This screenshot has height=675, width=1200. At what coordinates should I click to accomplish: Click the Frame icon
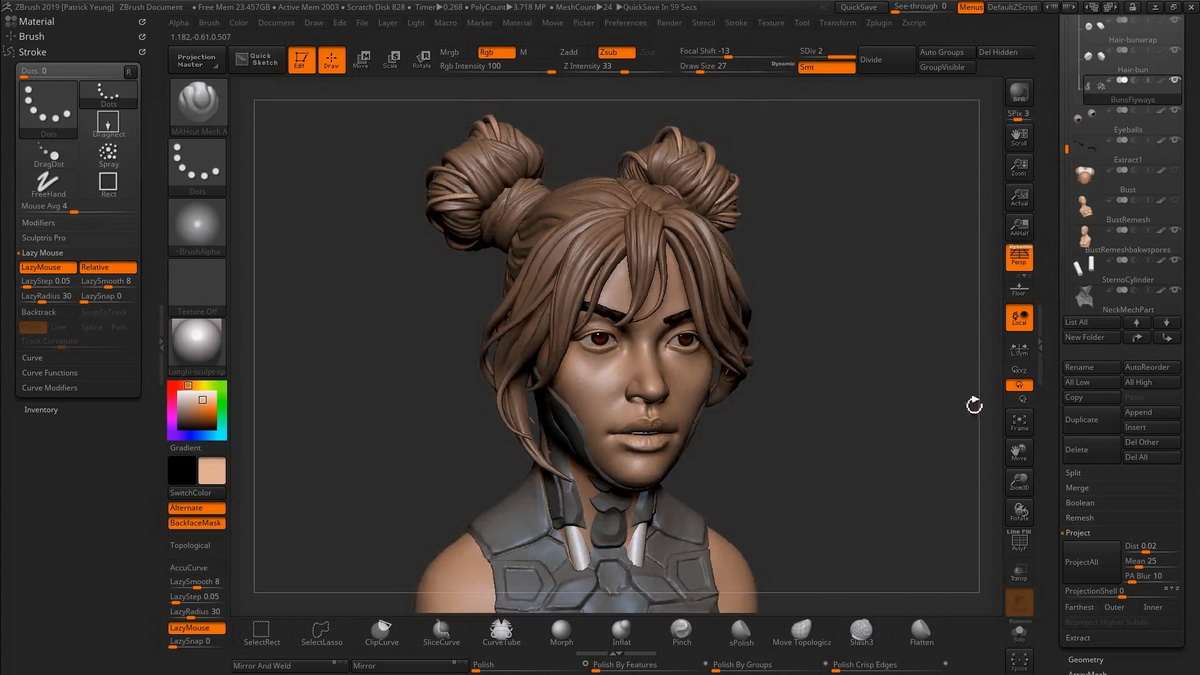tap(1019, 422)
